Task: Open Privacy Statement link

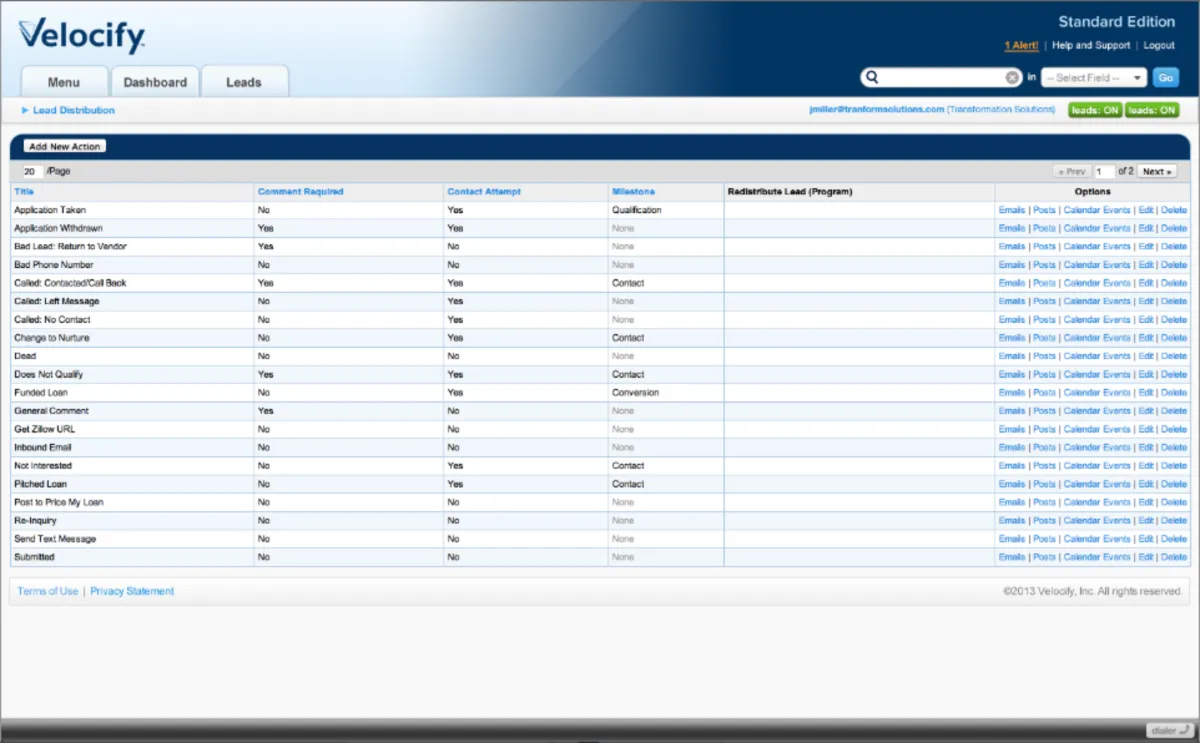Action: [x=132, y=591]
